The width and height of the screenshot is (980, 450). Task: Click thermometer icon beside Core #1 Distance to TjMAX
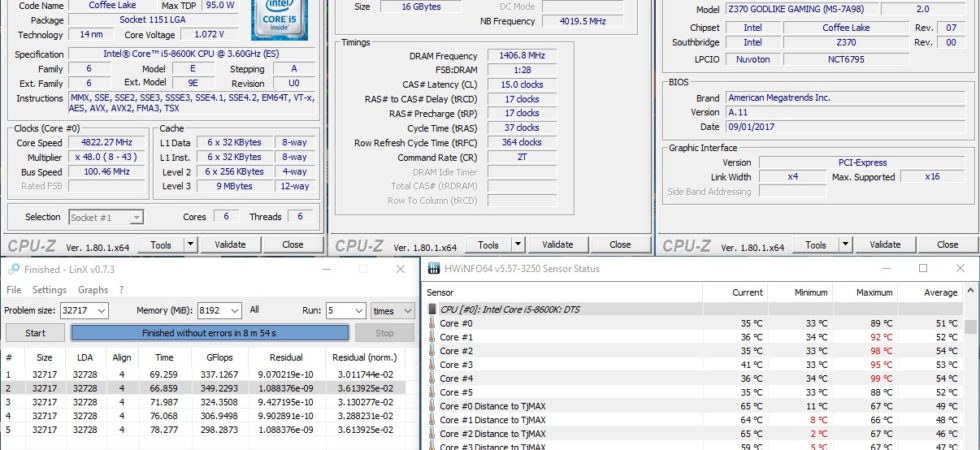(431, 419)
